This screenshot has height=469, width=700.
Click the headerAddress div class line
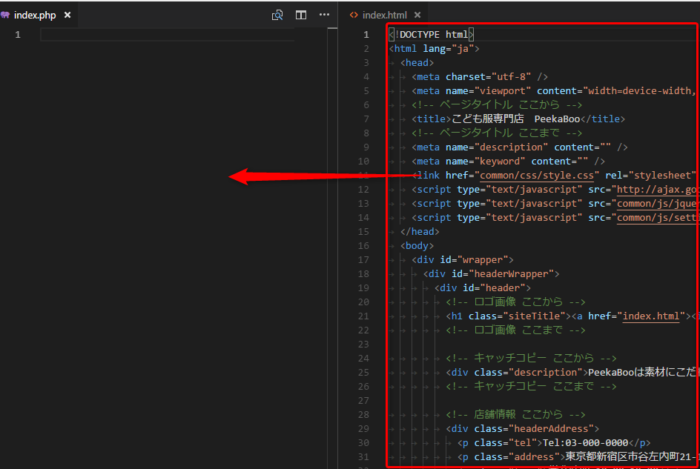point(529,427)
